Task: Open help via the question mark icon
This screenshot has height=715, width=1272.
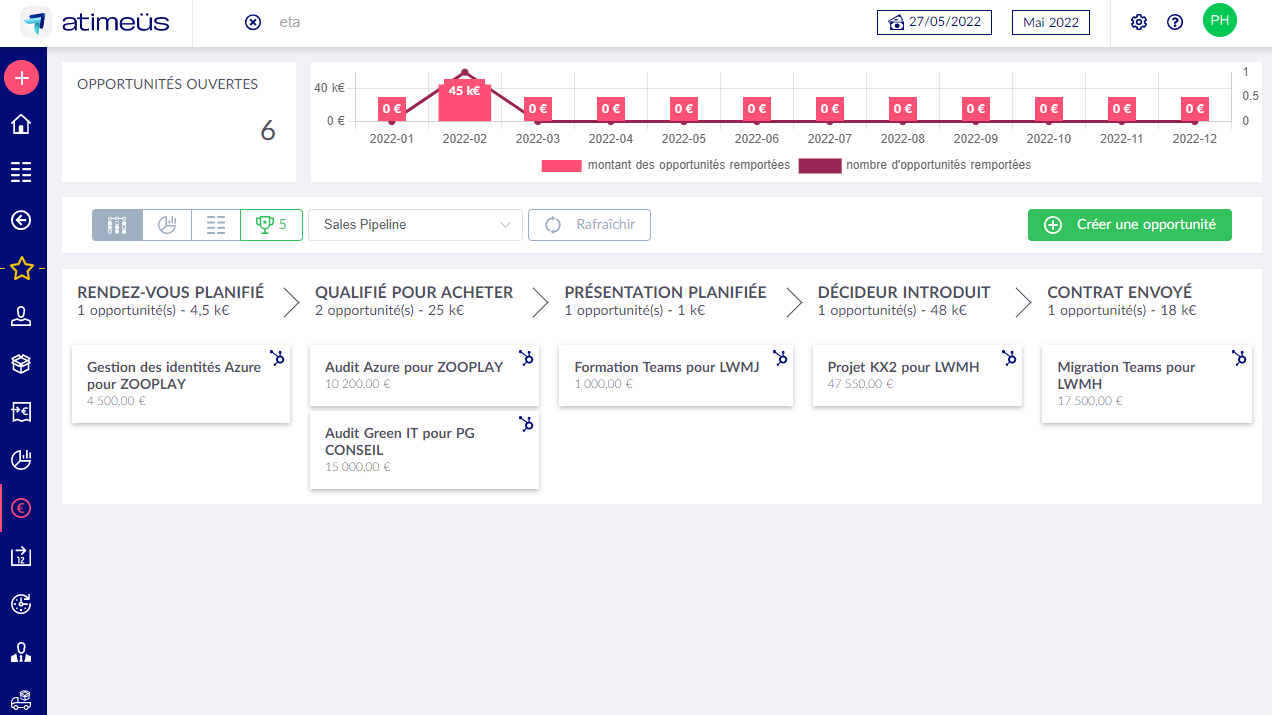Action: (x=1175, y=20)
